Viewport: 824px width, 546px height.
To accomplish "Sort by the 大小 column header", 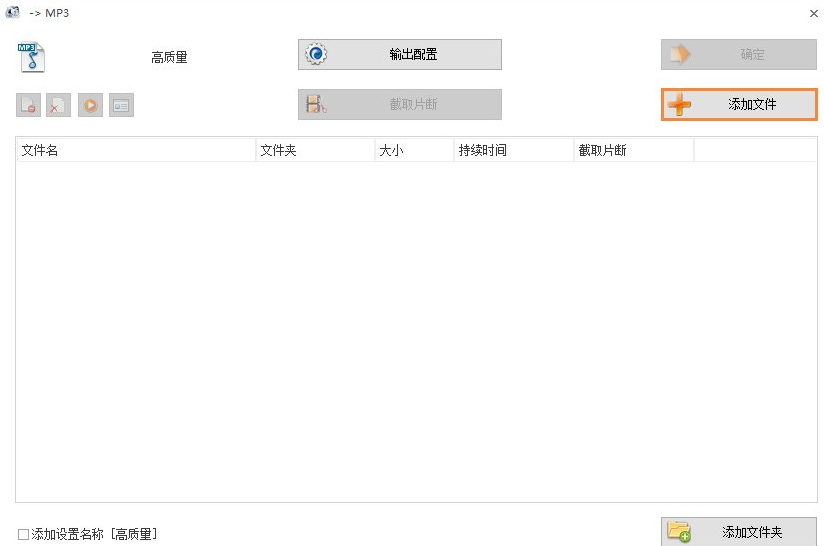I will [x=414, y=150].
